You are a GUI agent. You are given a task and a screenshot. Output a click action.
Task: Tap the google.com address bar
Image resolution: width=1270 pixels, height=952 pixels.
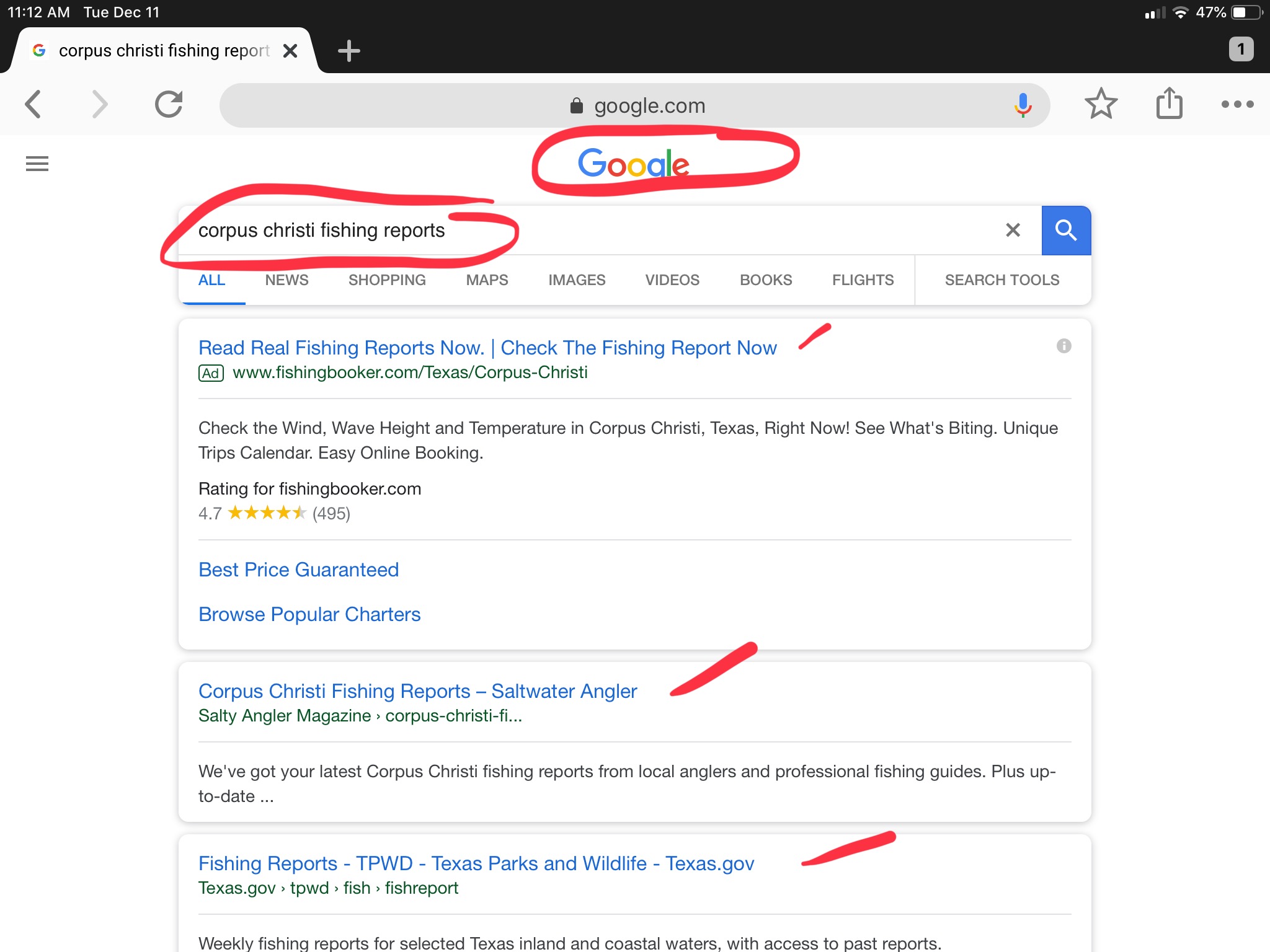click(636, 105)
